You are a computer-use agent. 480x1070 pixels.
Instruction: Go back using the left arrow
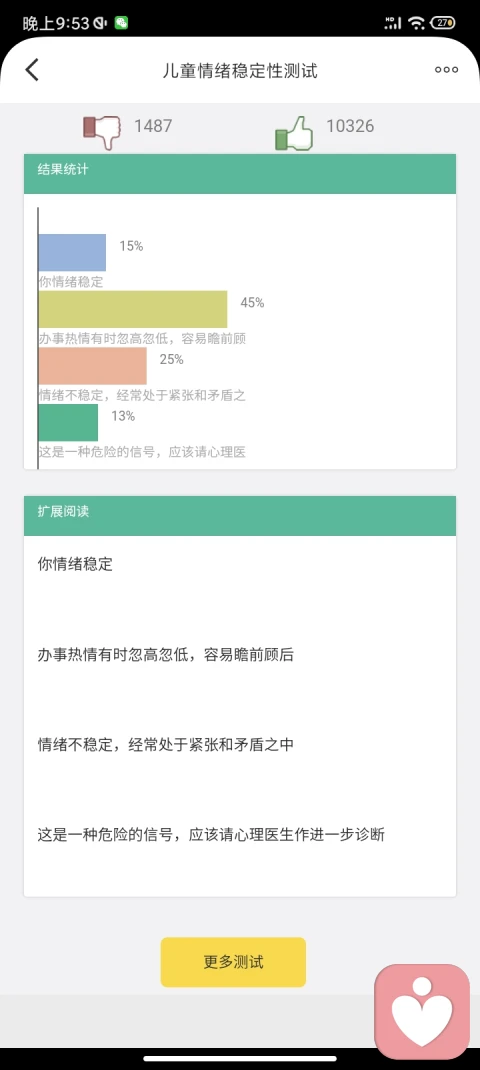32,70
